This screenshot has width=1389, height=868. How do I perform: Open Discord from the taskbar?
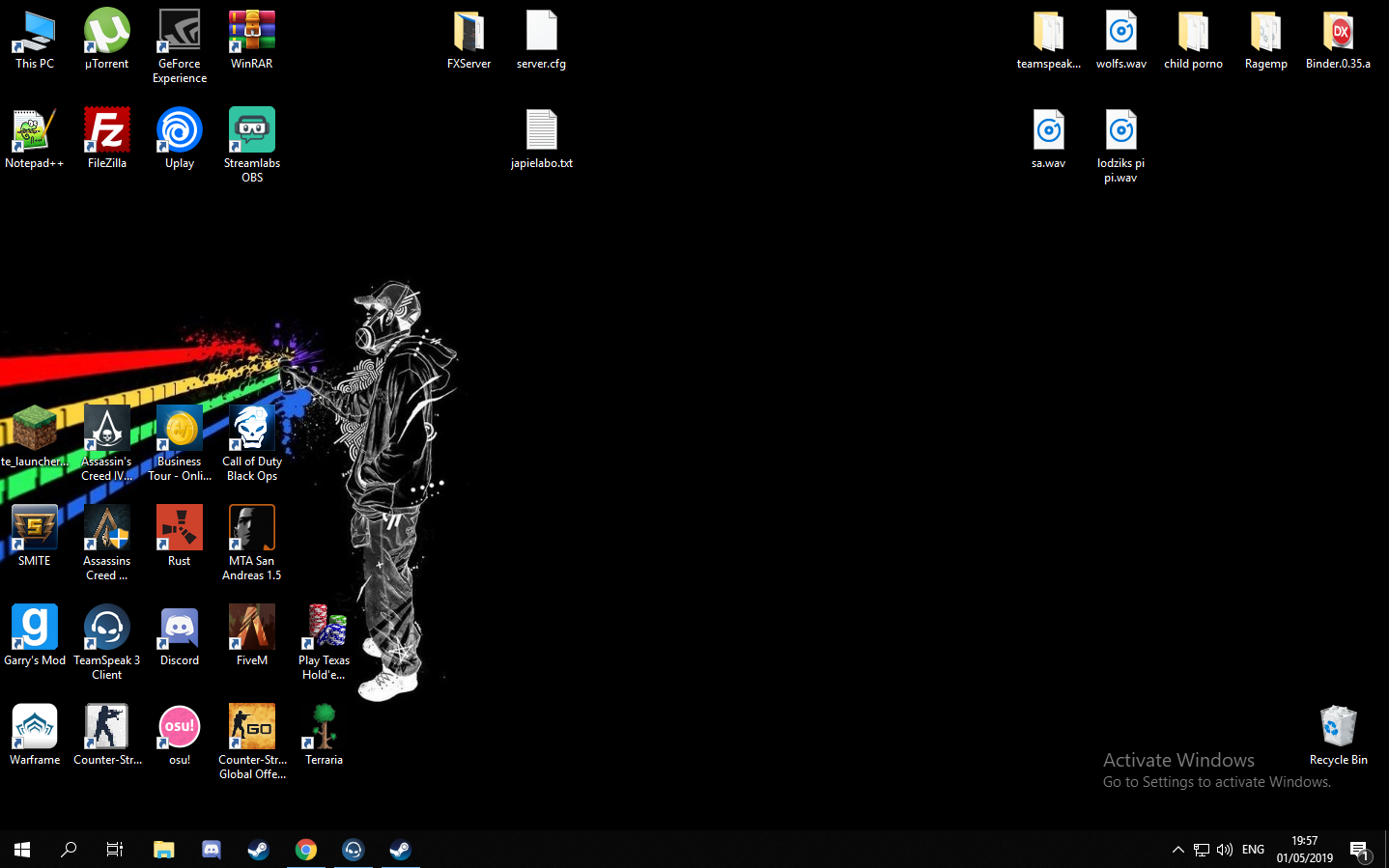[212, 850]
